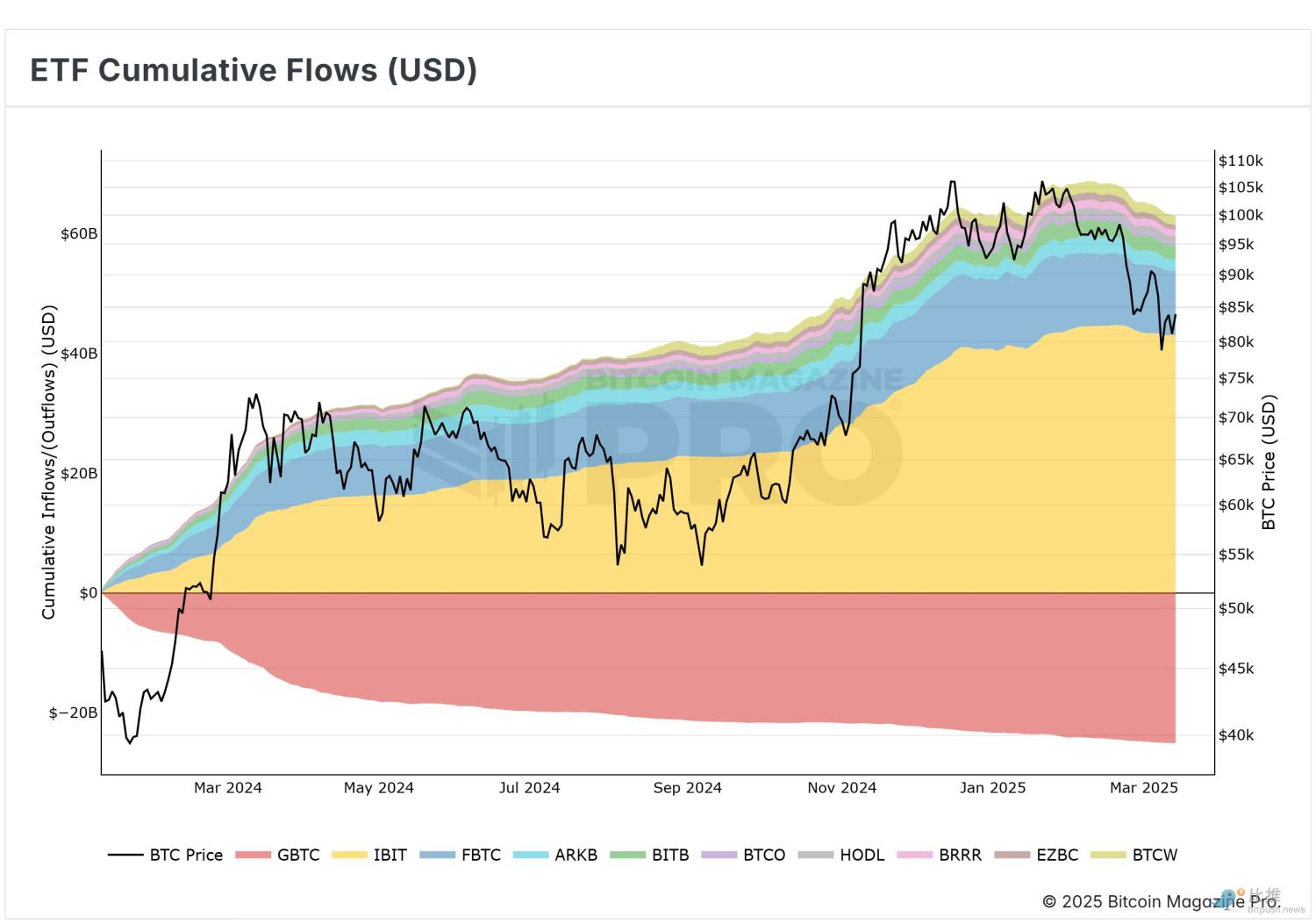Click the purple BTCO color swatch
This screenshot has width=1316, height=924.
719,855
